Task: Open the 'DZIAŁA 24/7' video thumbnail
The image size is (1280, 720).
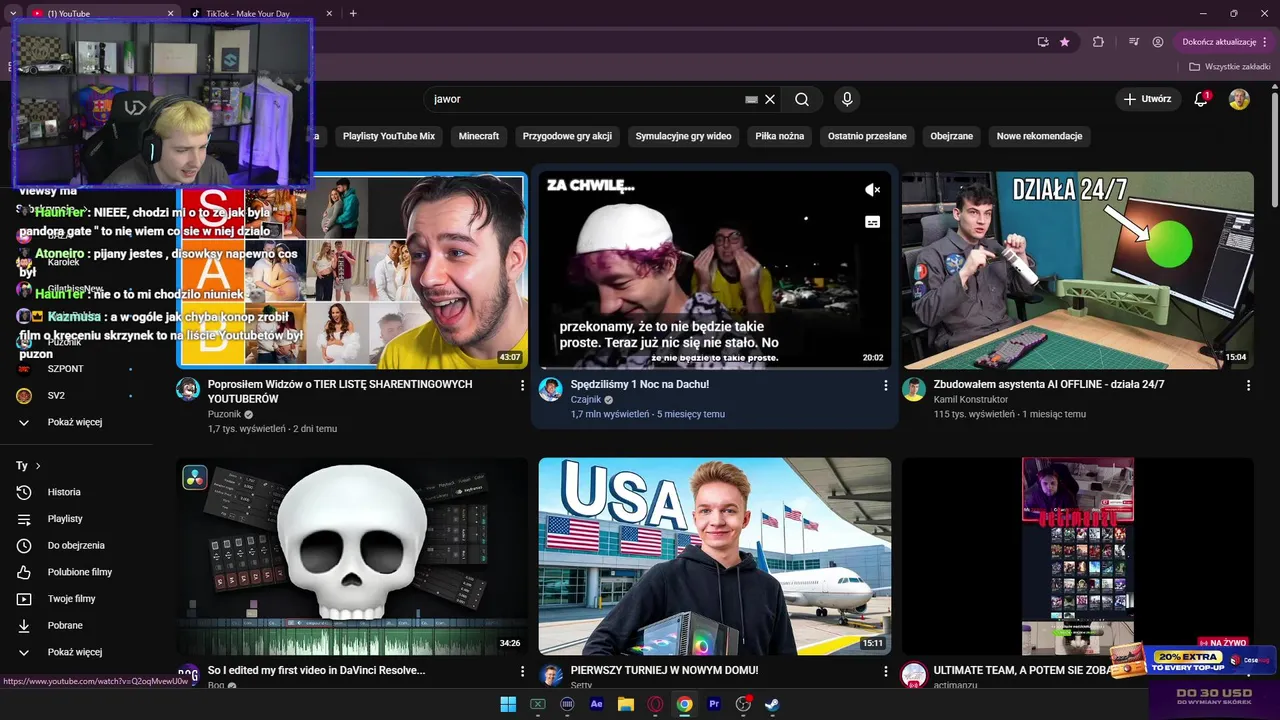Action: (1078, 270)
